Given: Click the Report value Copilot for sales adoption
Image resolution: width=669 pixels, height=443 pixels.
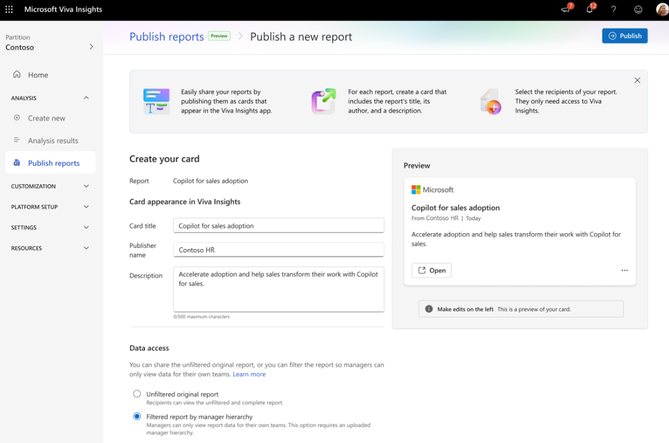Looking at the screenshot, I should click(210, 181).
